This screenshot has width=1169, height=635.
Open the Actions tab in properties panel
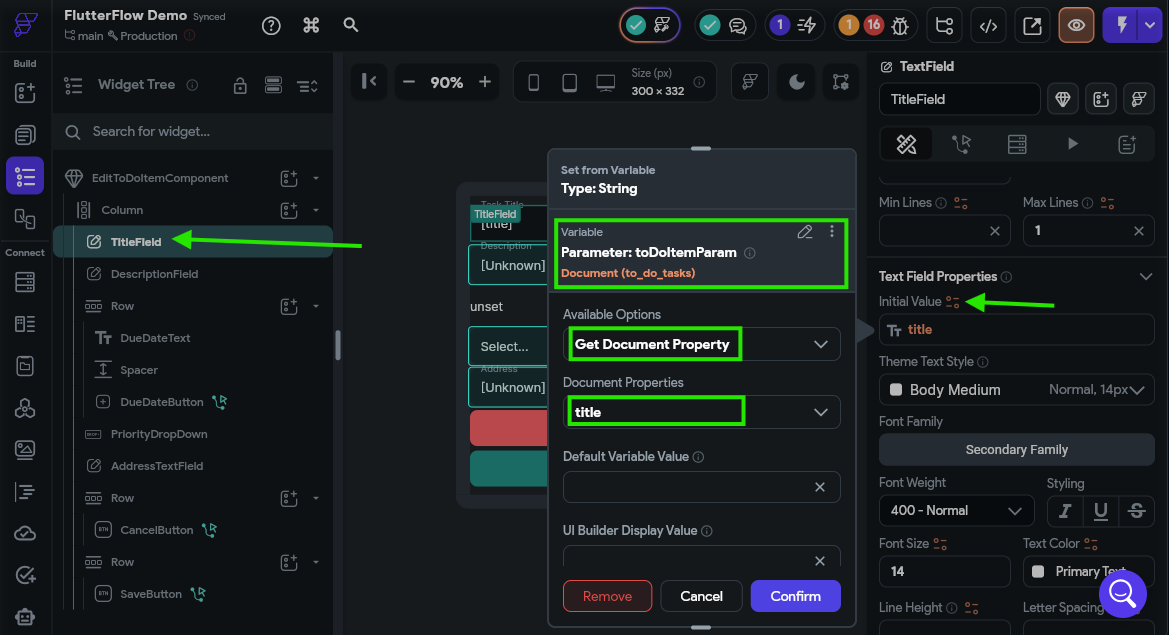tap(961, 144)
